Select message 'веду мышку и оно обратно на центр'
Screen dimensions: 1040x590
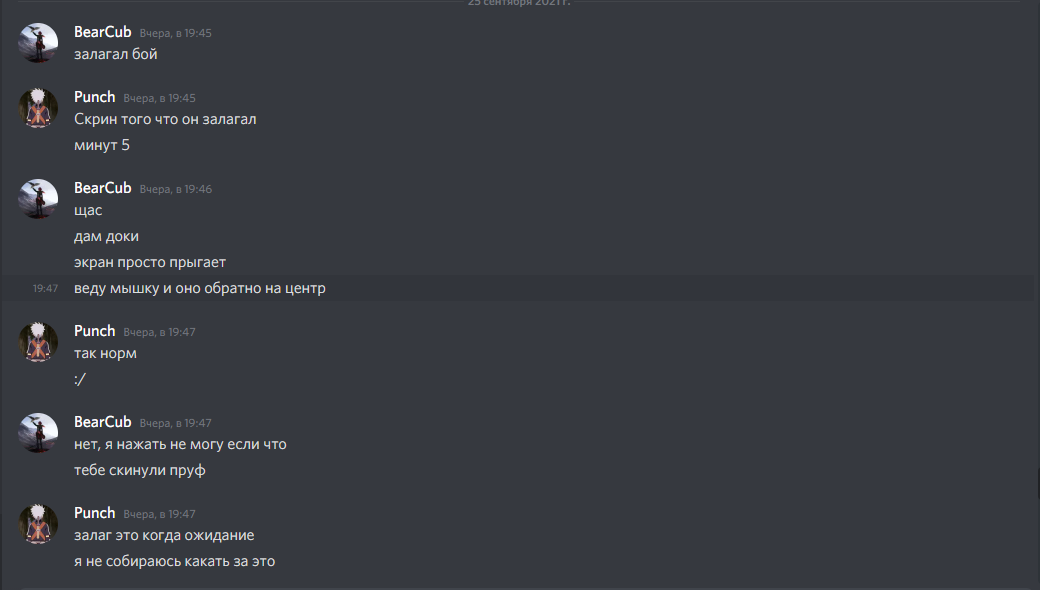tap(200, 288)
